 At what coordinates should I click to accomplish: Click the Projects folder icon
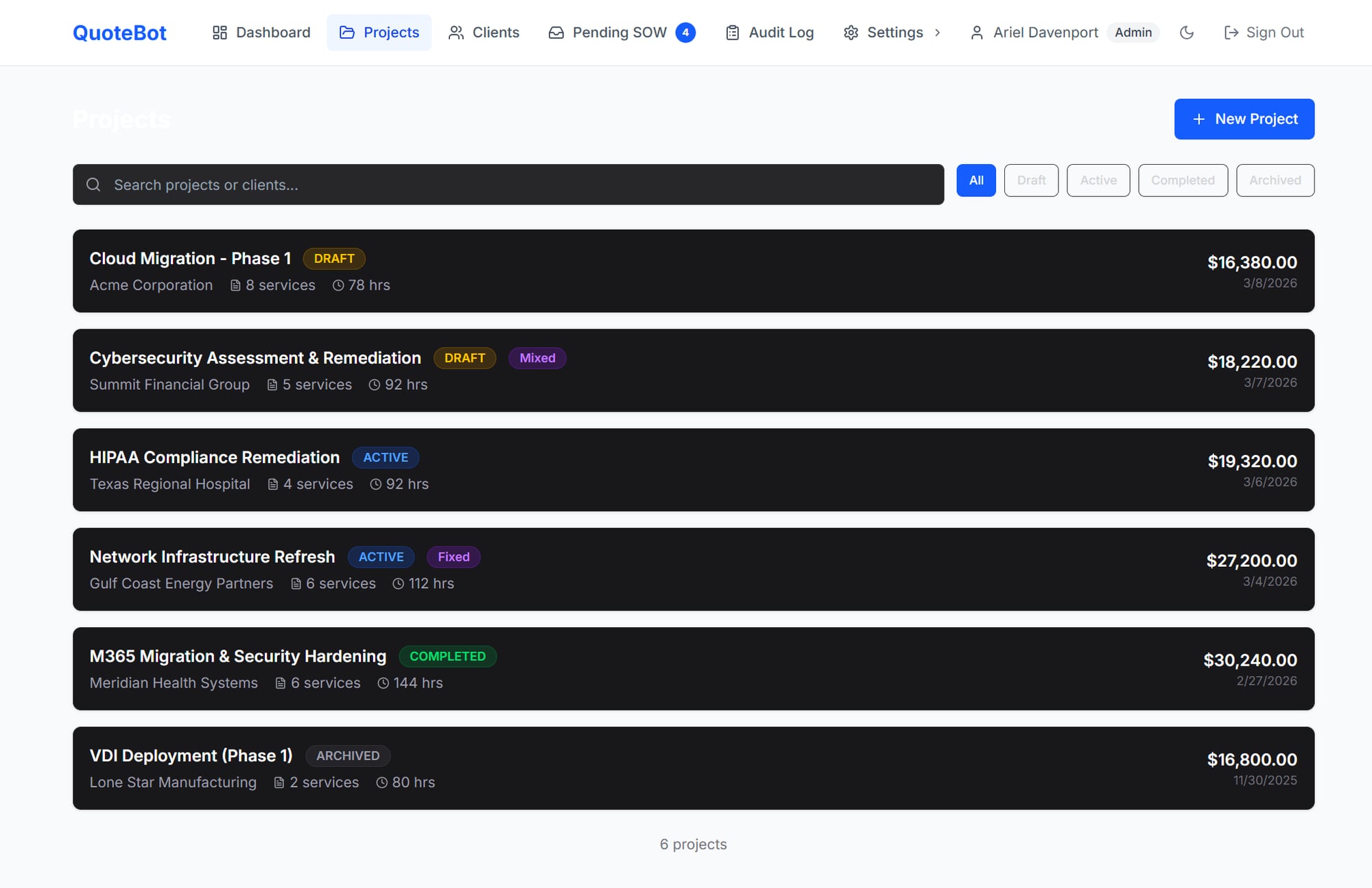346,32
